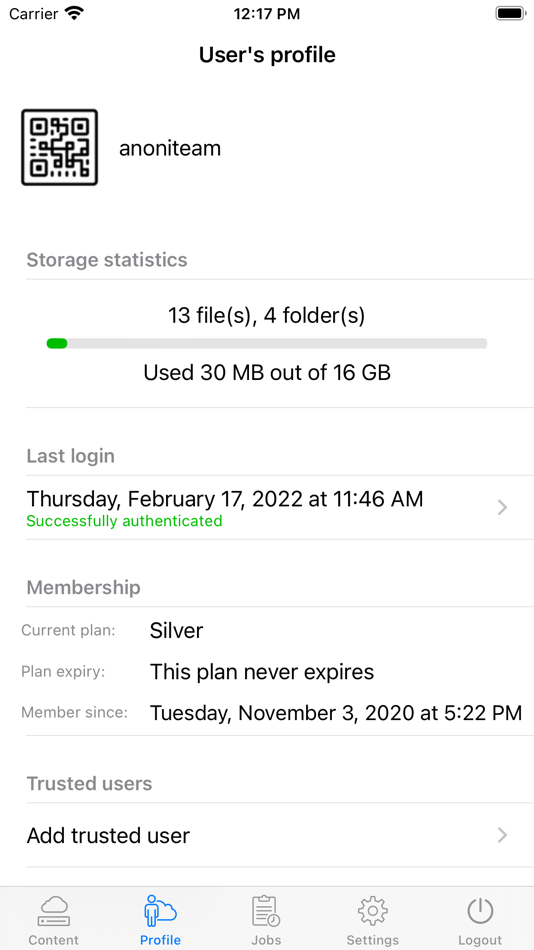Image resolution: width=534 pixels, height=950 pixels.
Task: Tap the Logout power icon
Action: pyautogui.click(x=480, y=911)
